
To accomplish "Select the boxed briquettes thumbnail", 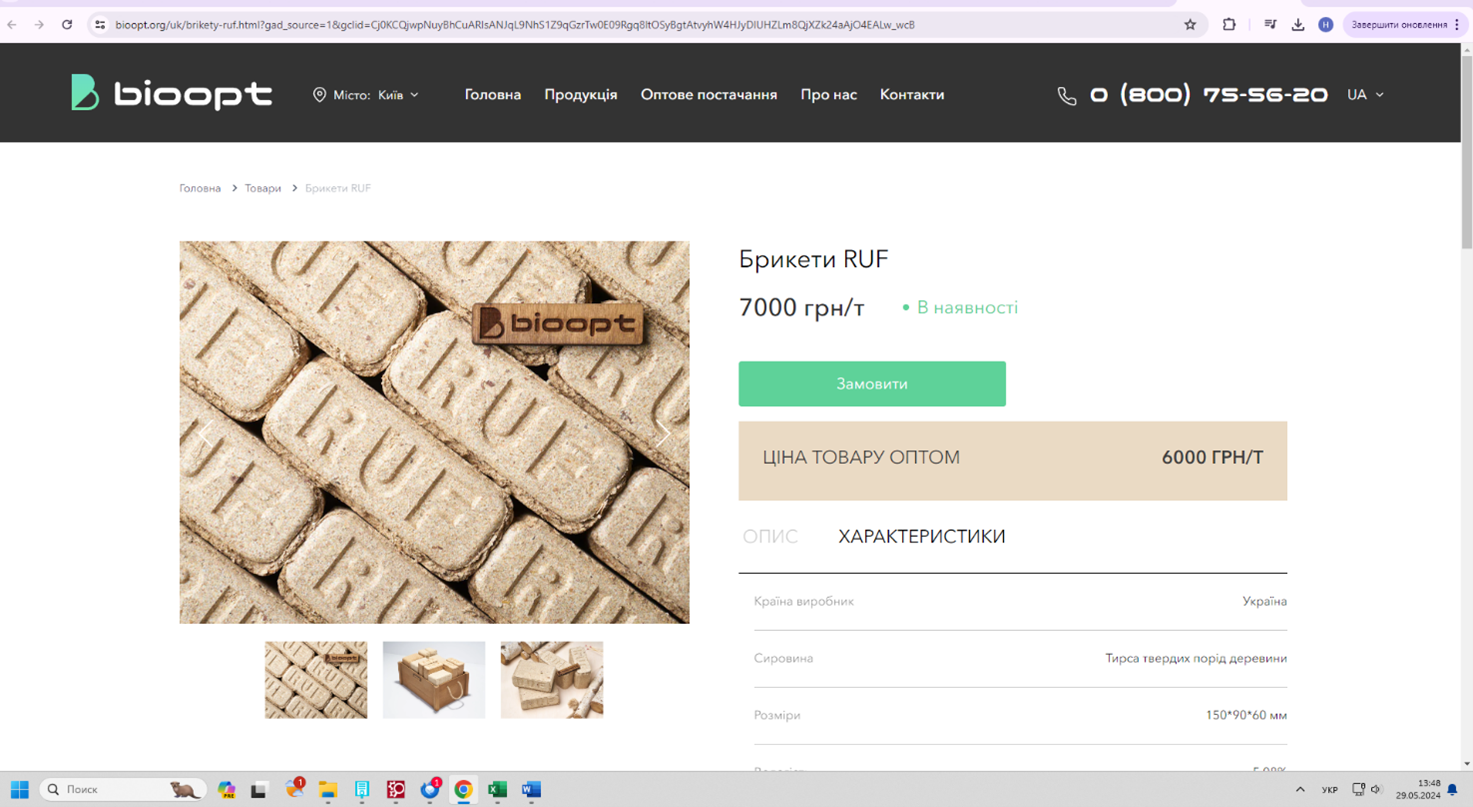I will pyautogui.click(x=434, y=680).
